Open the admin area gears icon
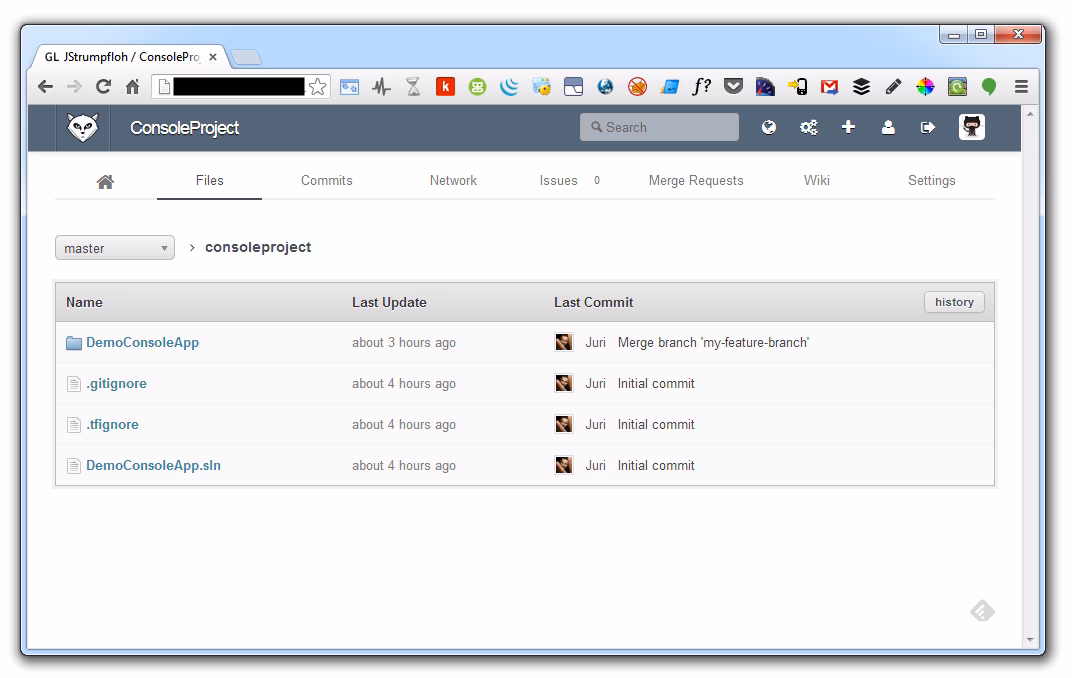 pyautogui.click(x=808, y=127)
